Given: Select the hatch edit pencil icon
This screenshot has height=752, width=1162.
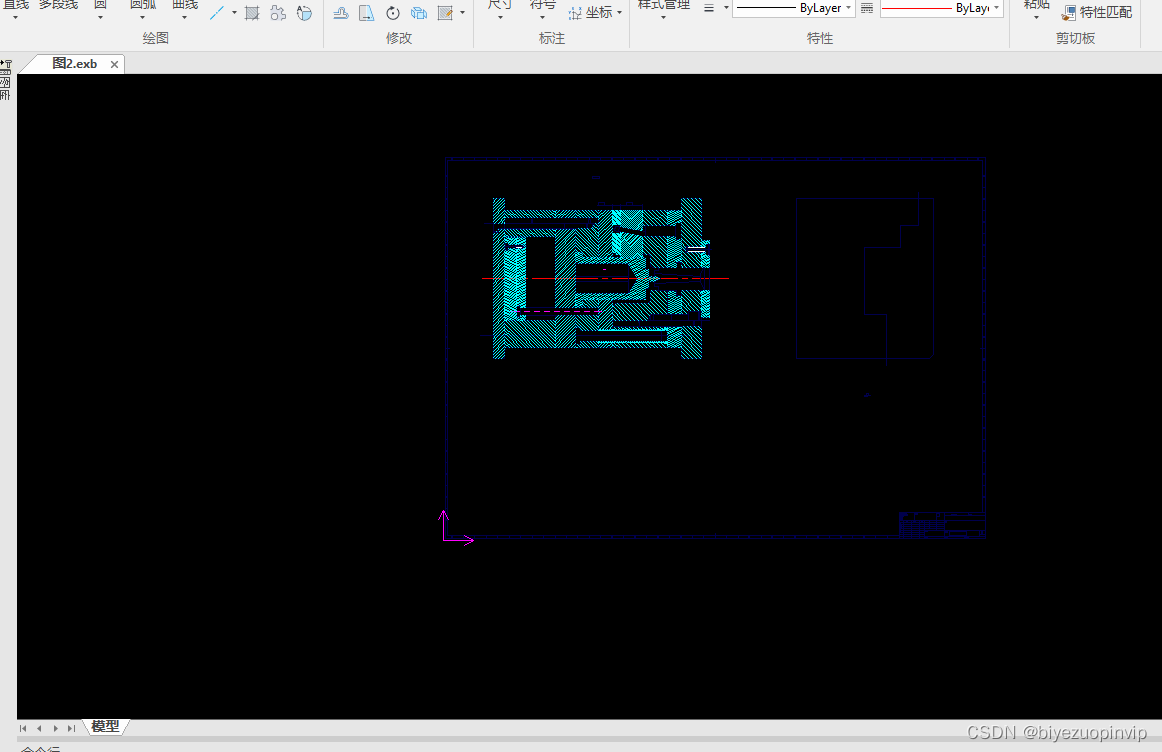Looking at the screenshot, I should coord(445,13).
